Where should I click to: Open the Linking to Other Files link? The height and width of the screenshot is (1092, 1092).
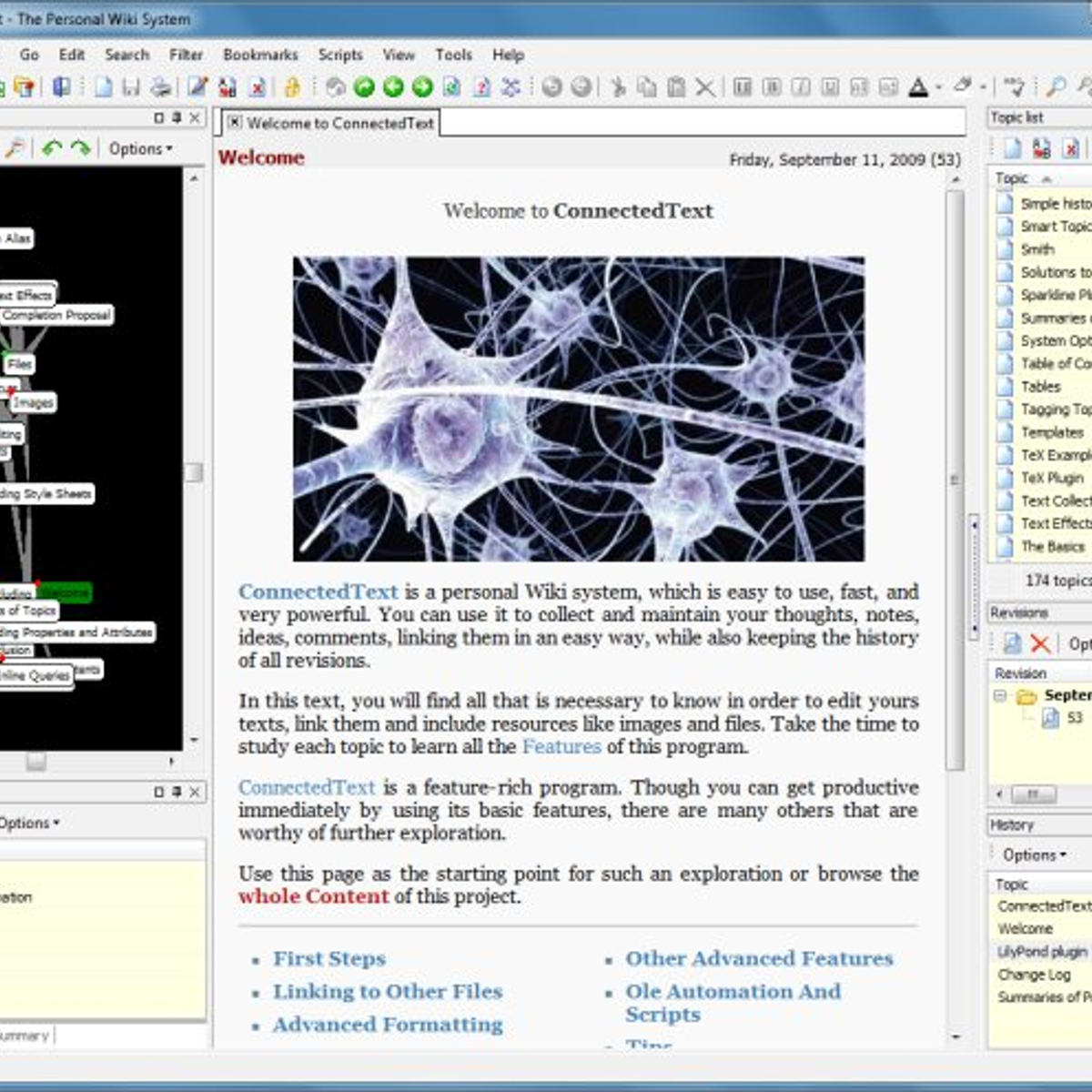click(388, 991)
